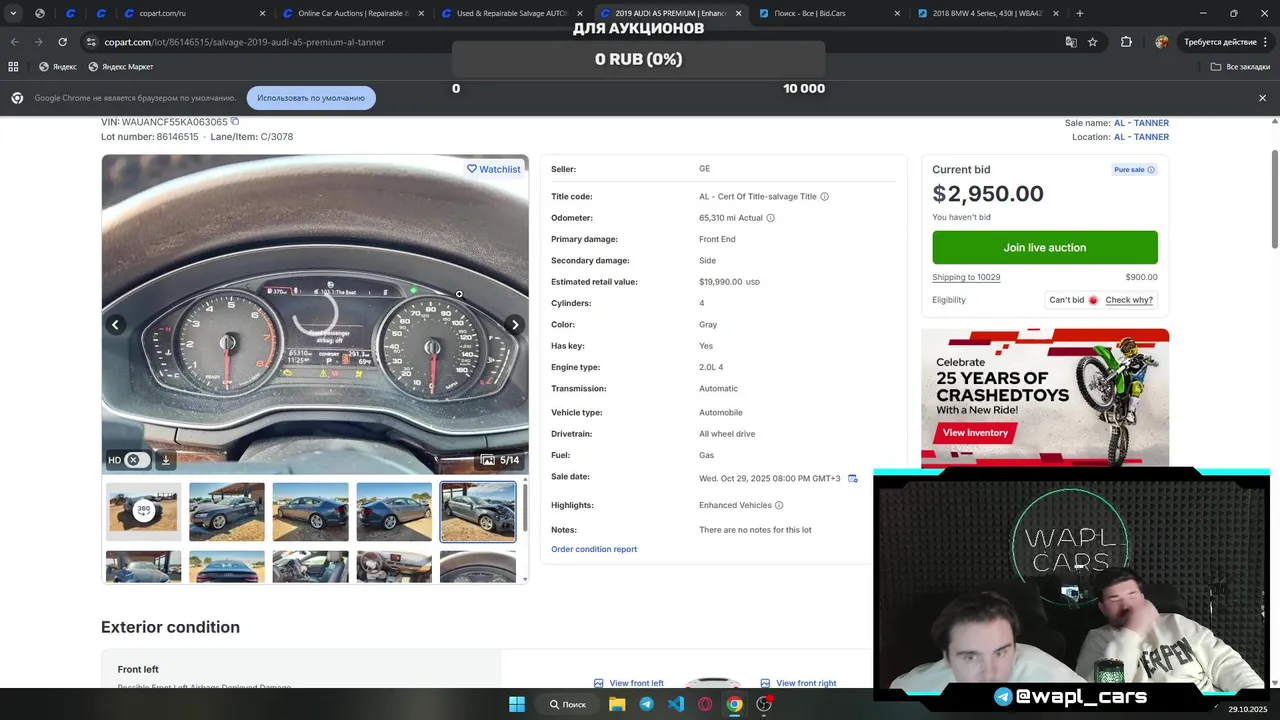Open the 360 view thumbnail
Screen dimensions: 1280x720
tap(144, 511)
